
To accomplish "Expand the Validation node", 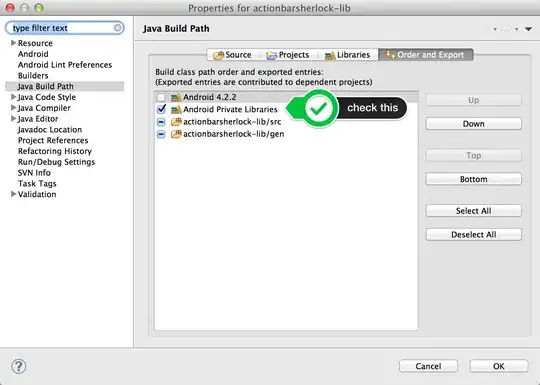I will 13,194.
